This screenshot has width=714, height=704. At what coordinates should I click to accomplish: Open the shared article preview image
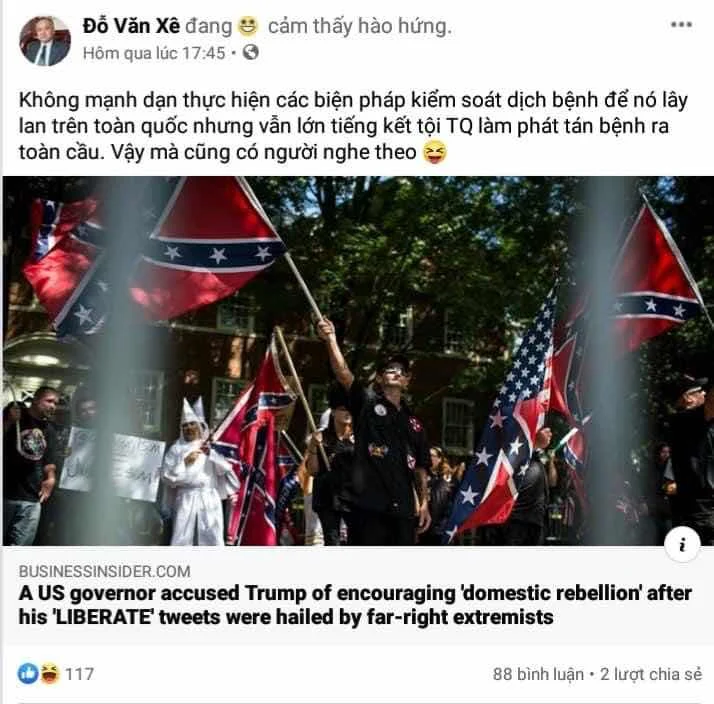click(x=358, y=361)
